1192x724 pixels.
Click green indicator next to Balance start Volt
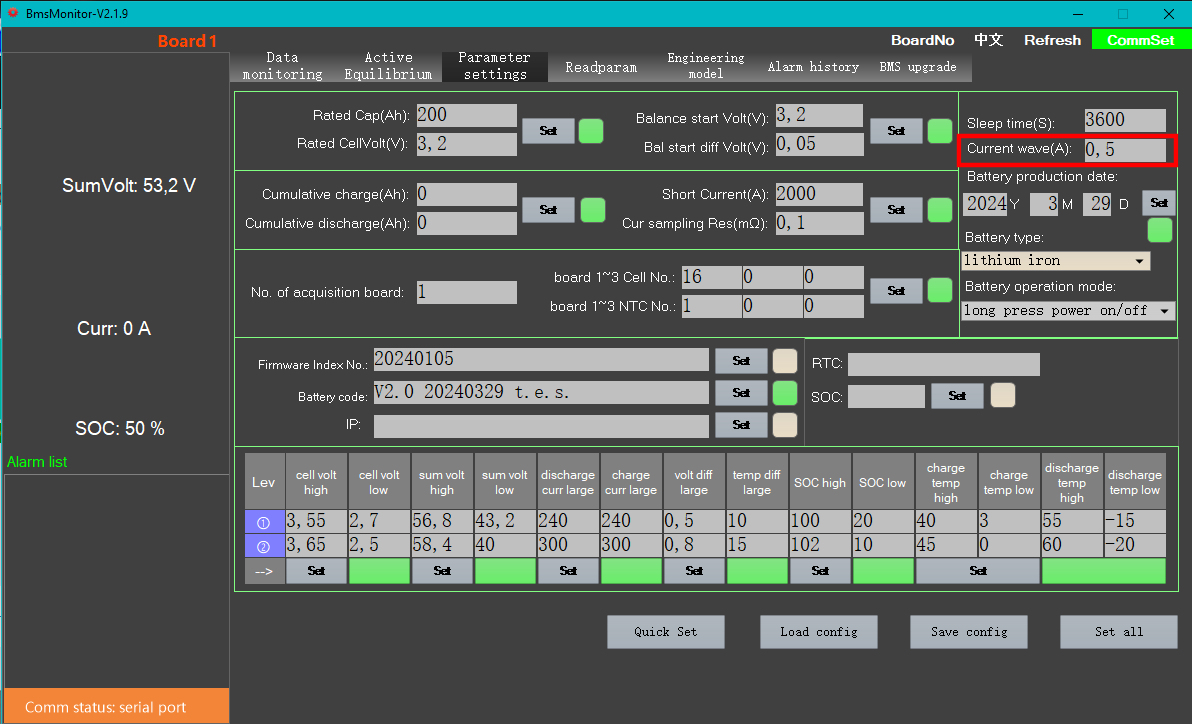[939, 131]
